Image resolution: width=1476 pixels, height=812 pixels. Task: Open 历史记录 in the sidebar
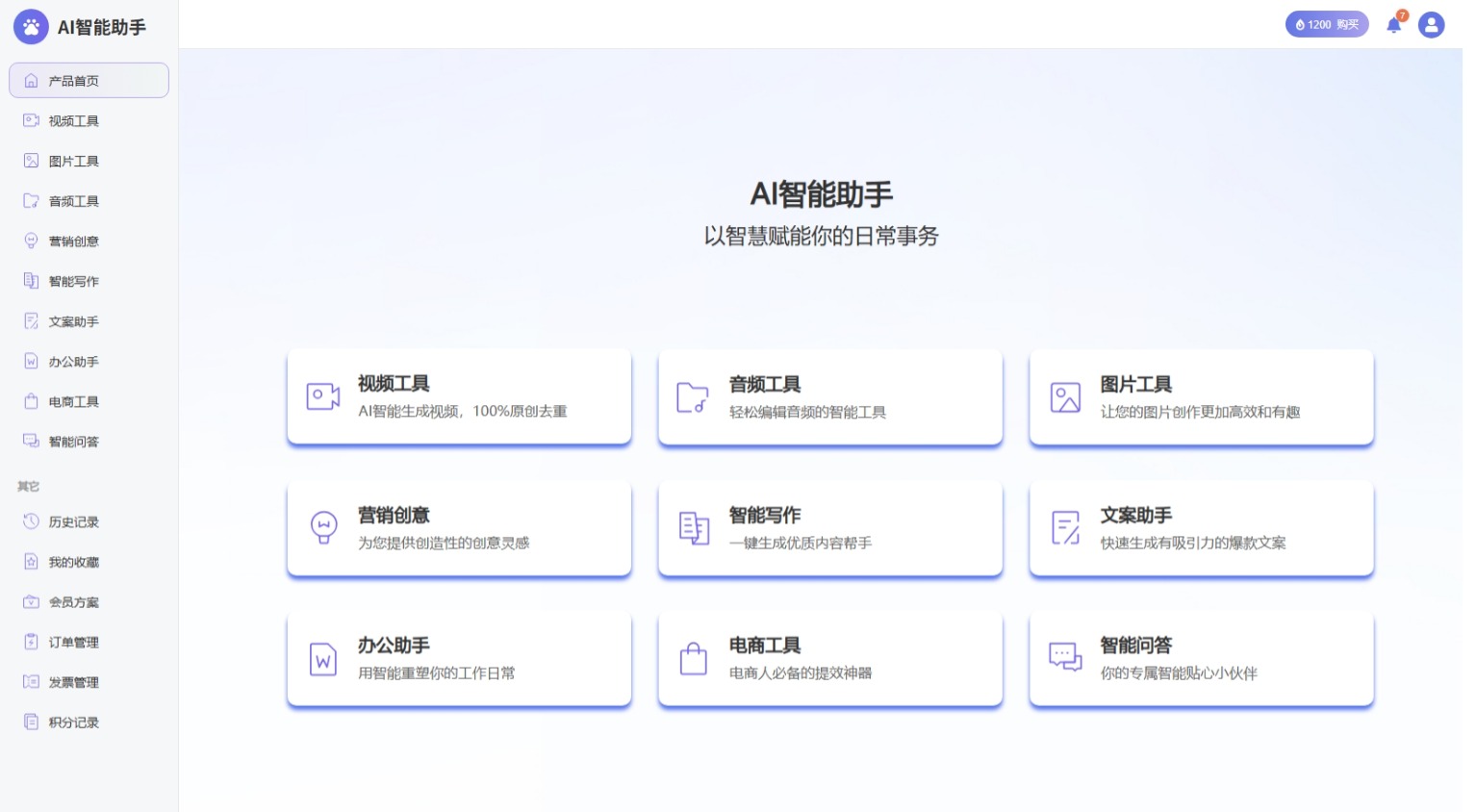coord(74,522)
